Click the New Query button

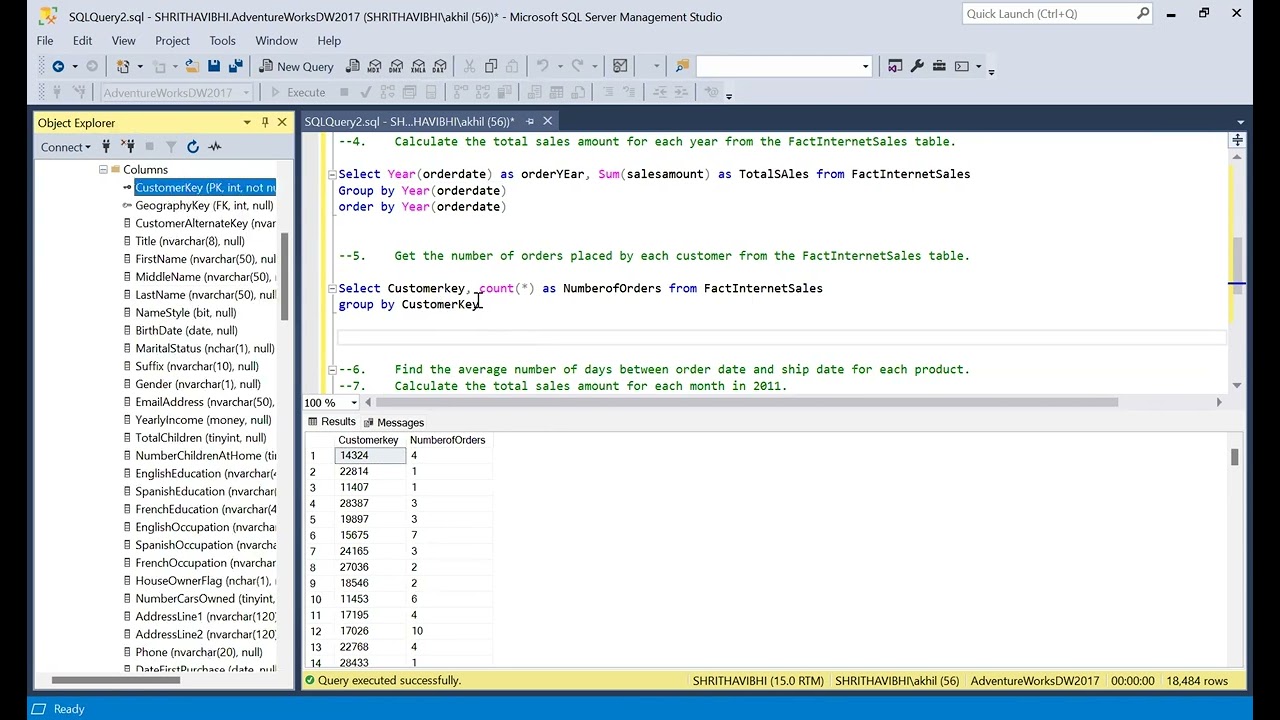click(x=296, y=66)
